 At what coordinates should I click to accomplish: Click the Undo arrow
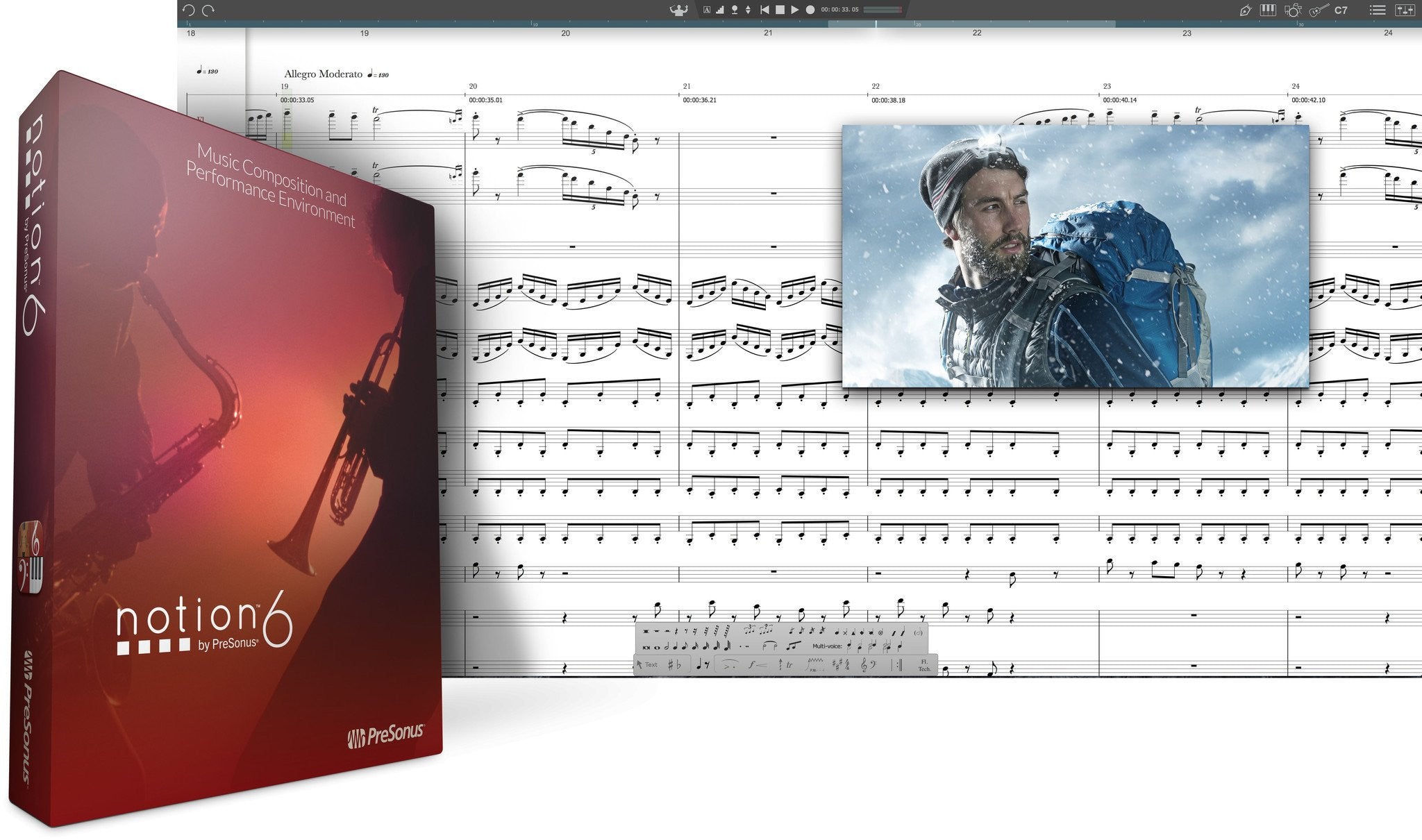[188, 9]
